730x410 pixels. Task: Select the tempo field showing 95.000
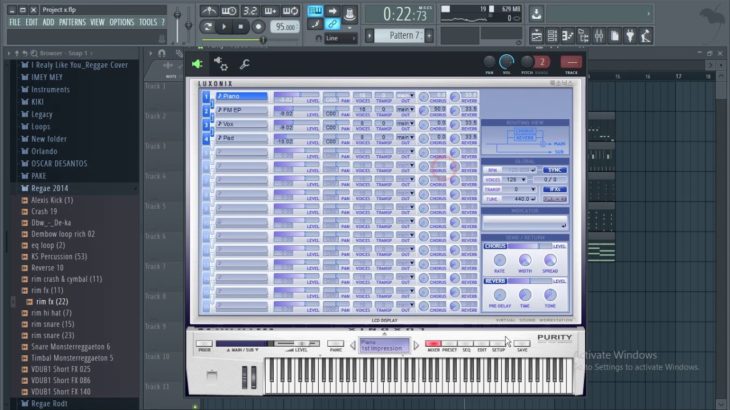pyautogui.click(x=285, y=27)
